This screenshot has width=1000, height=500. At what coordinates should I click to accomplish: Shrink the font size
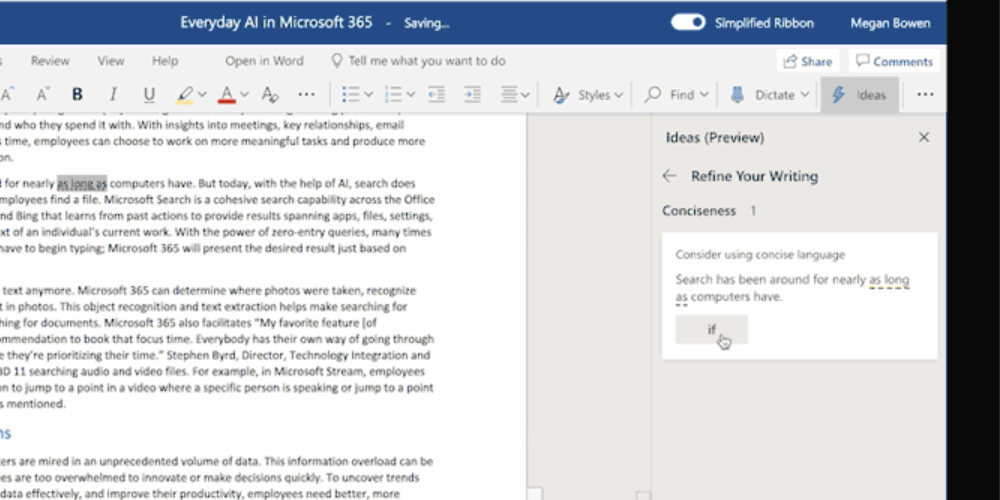[x=43, y=95]
